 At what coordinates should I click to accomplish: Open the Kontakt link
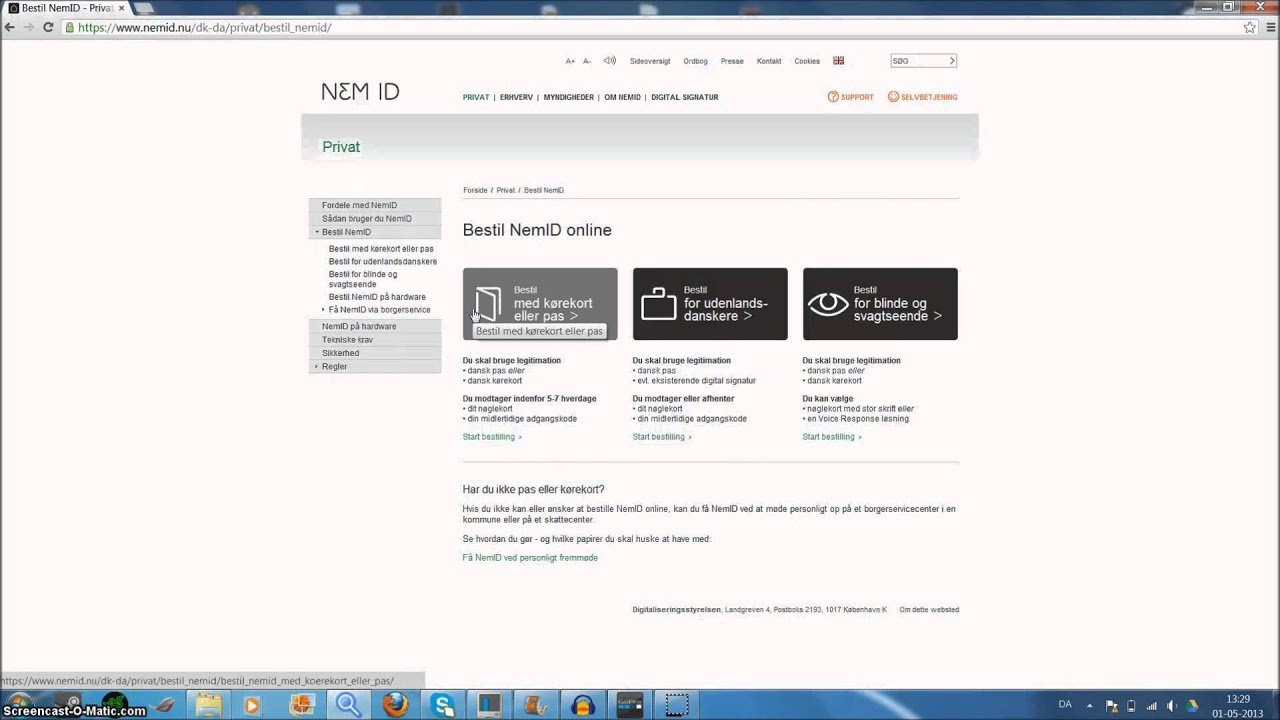click(769, 61)
